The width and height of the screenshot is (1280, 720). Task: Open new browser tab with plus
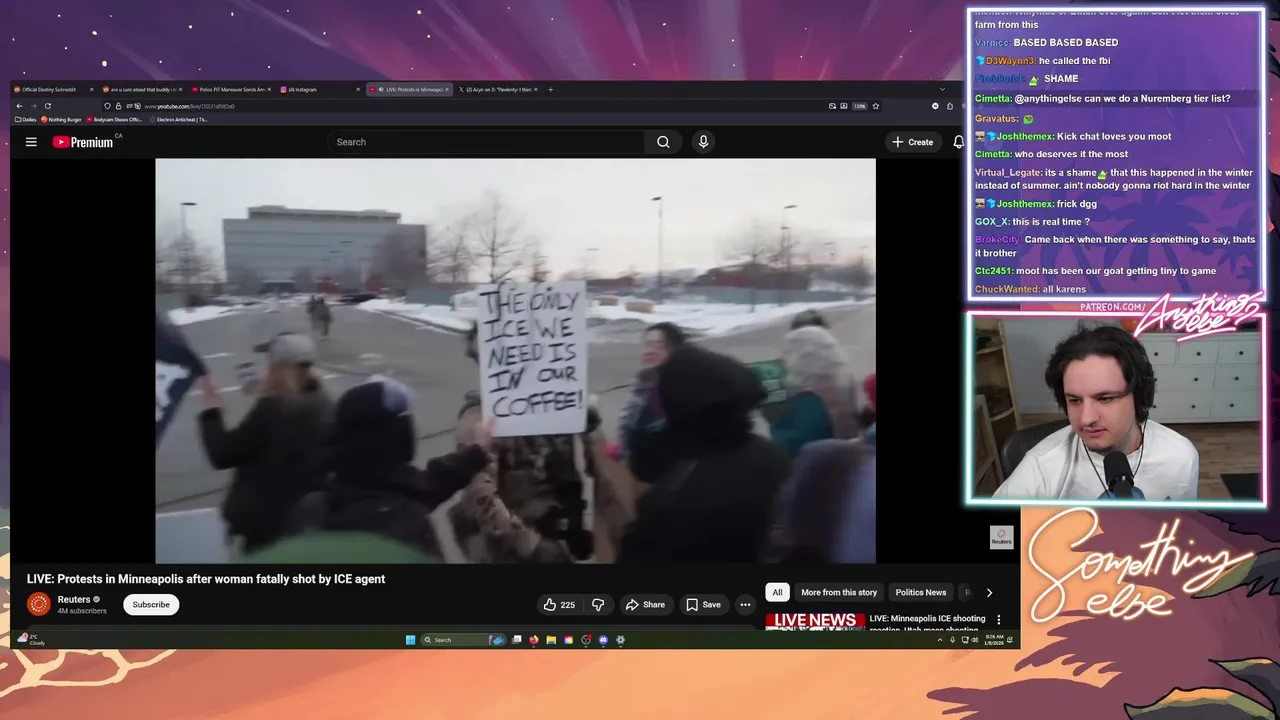(550, 89)
